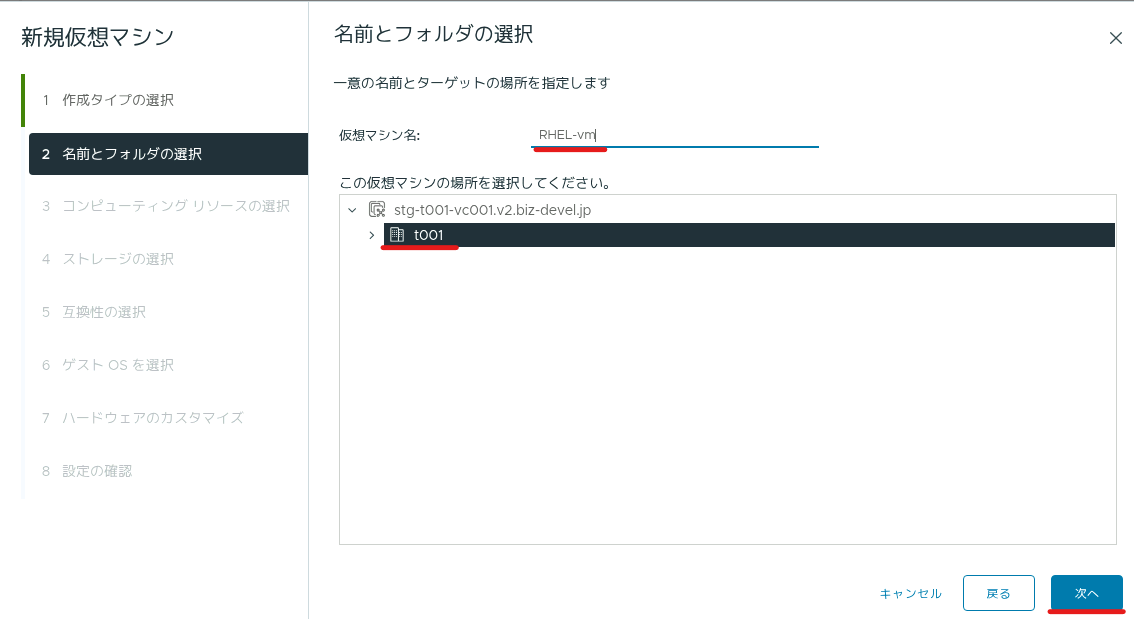Screen dimensions: 1134x619
Task: Collapse the stg-t001-vc001.v2.biz-devel.jp tree node
Action: (352, 210)
